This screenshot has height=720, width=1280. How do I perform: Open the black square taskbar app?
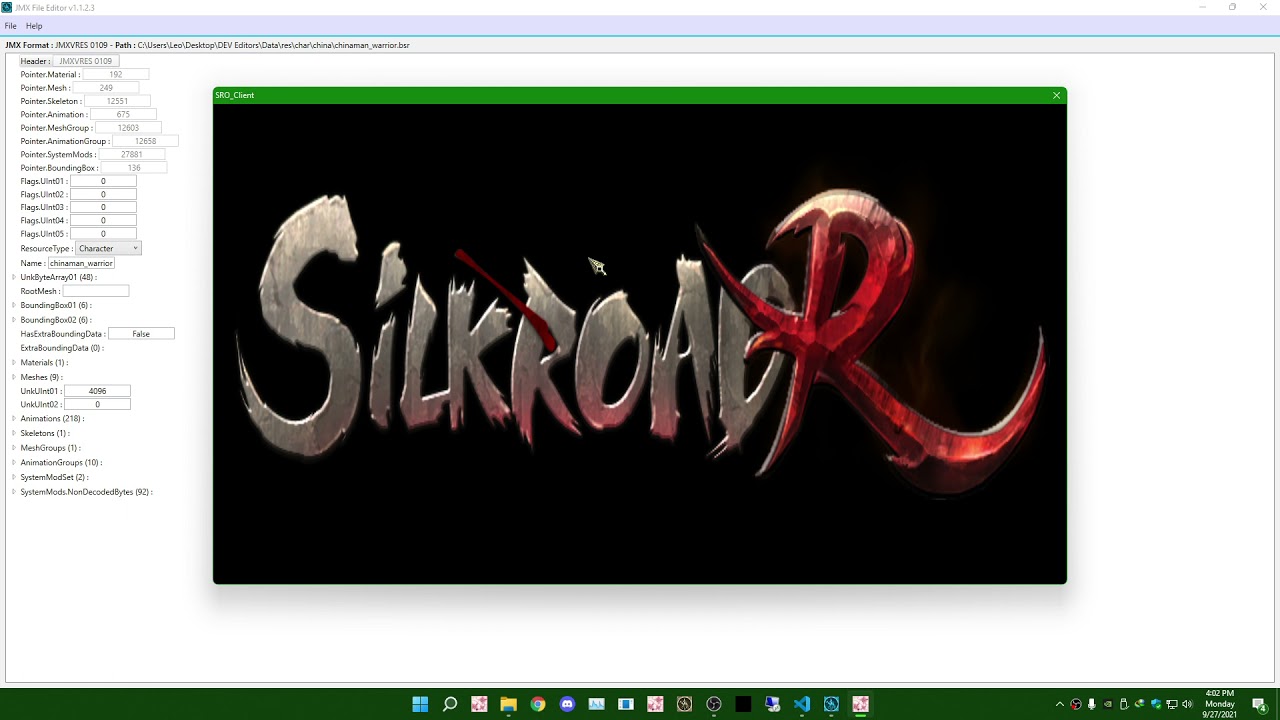tap(743, 704)
